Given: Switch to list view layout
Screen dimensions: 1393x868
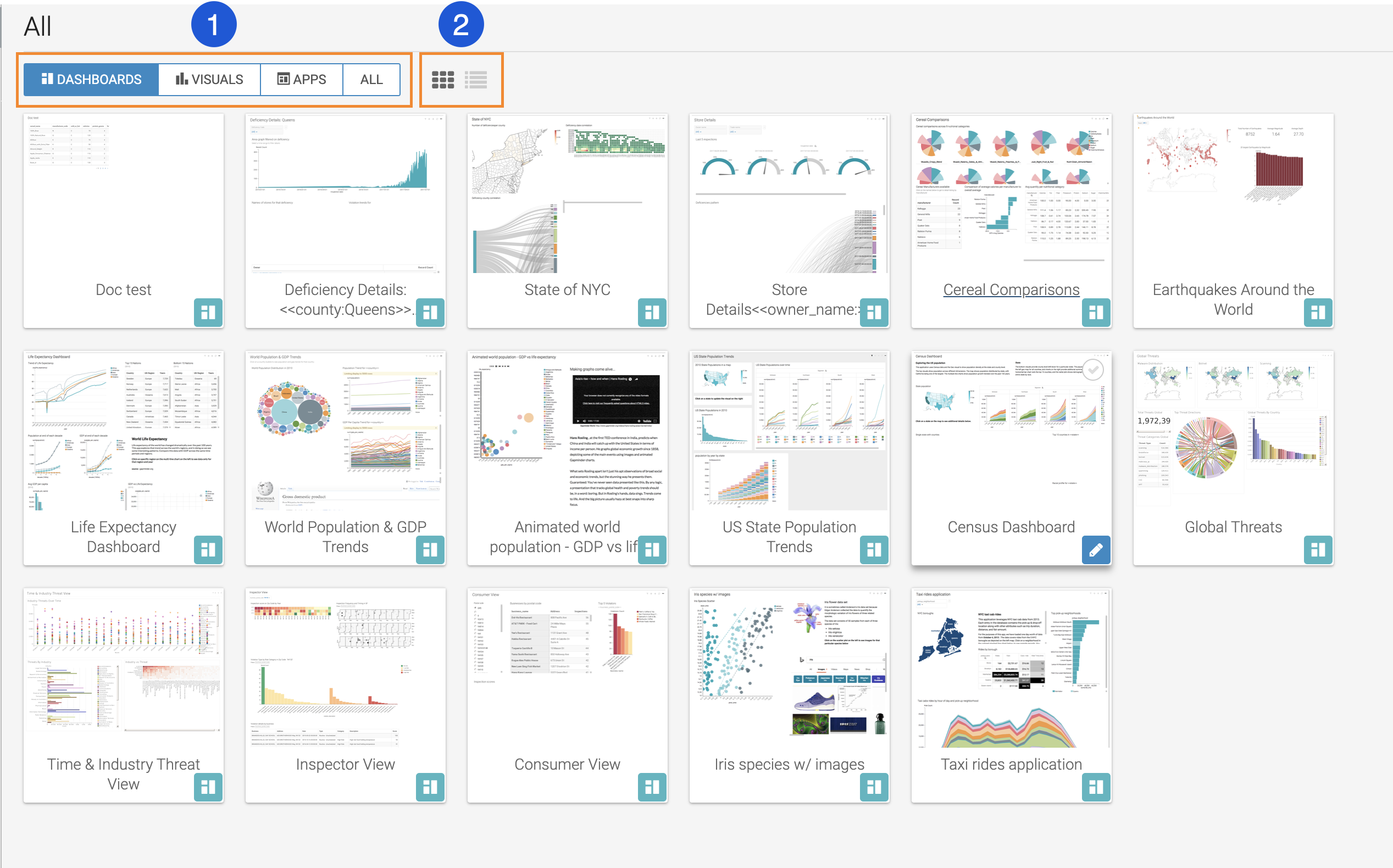Looking at the screenshot, I should pyautogui.click(x=476, y=80).
